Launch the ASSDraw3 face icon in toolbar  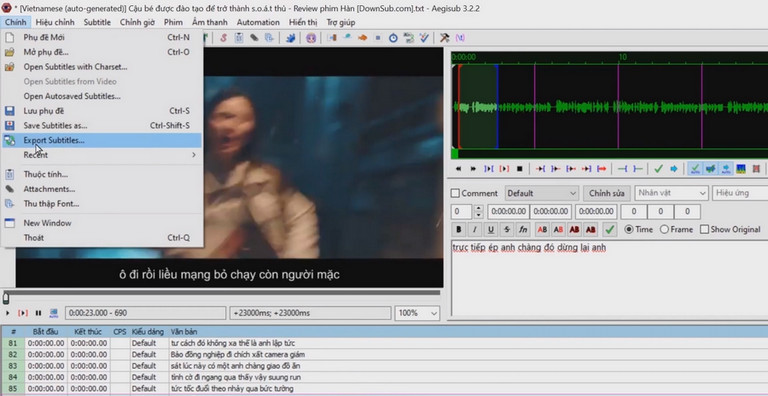311,38
